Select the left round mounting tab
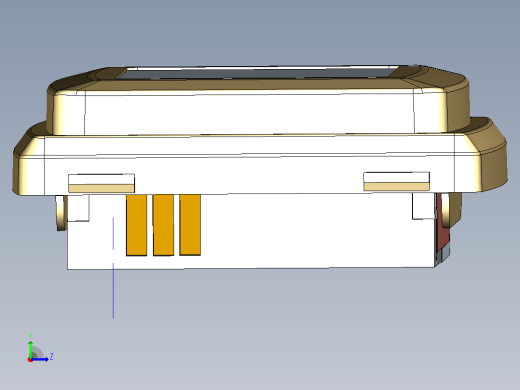The image size is (520, 390). [61, 213]
